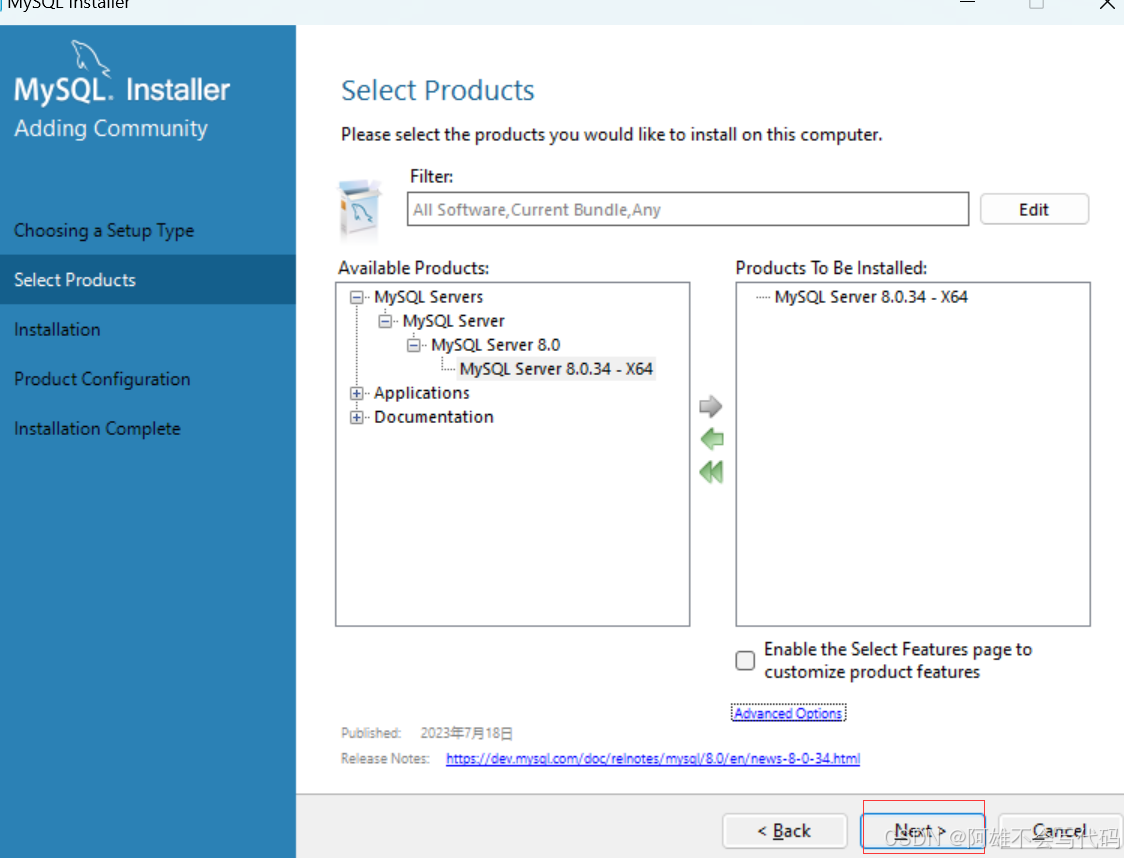This screenshot has width=1124, height=858.
Task: Select Installation Complete step
Action: point(97,428)
